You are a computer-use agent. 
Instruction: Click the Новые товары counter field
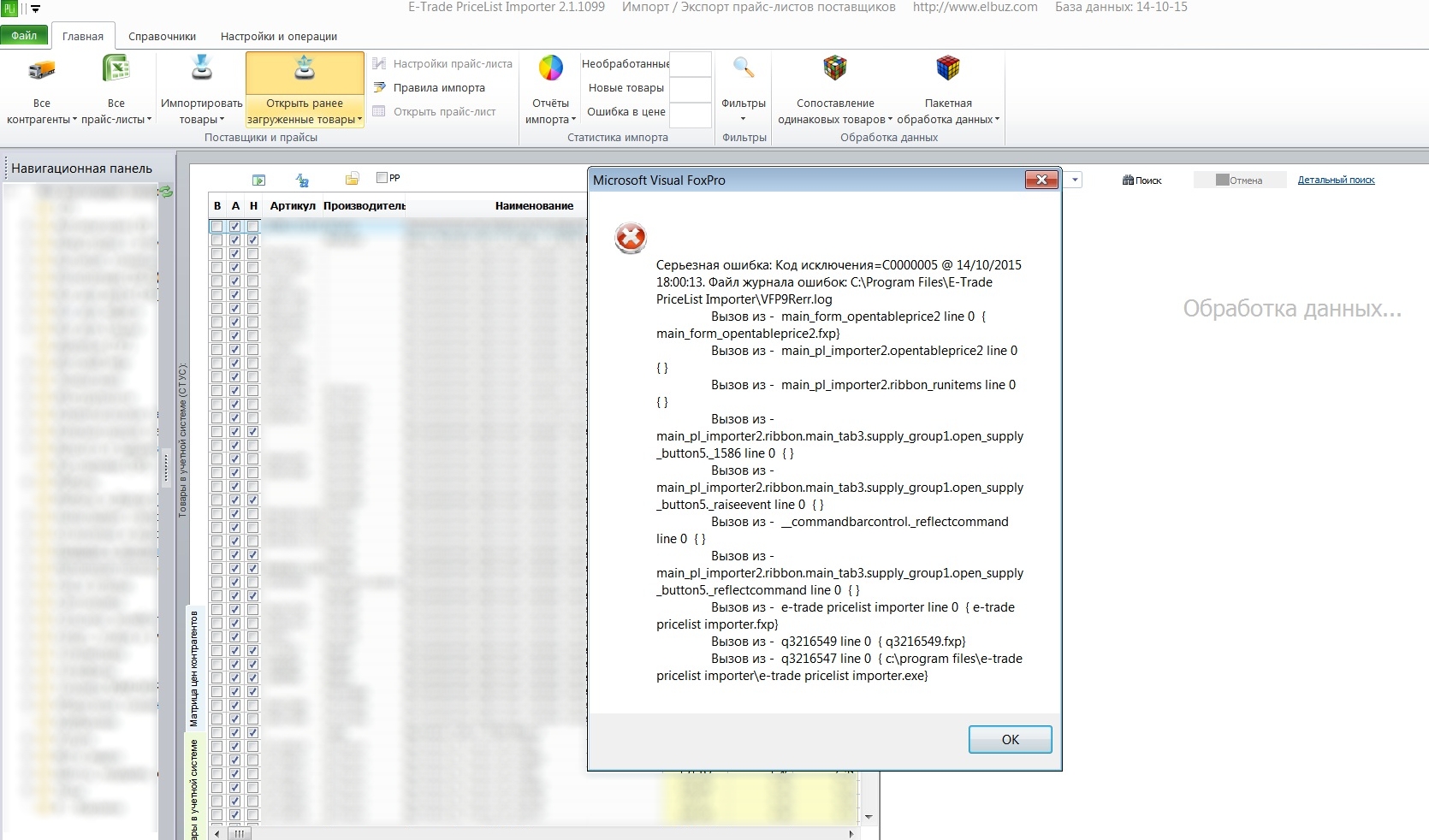coord(691,88)
